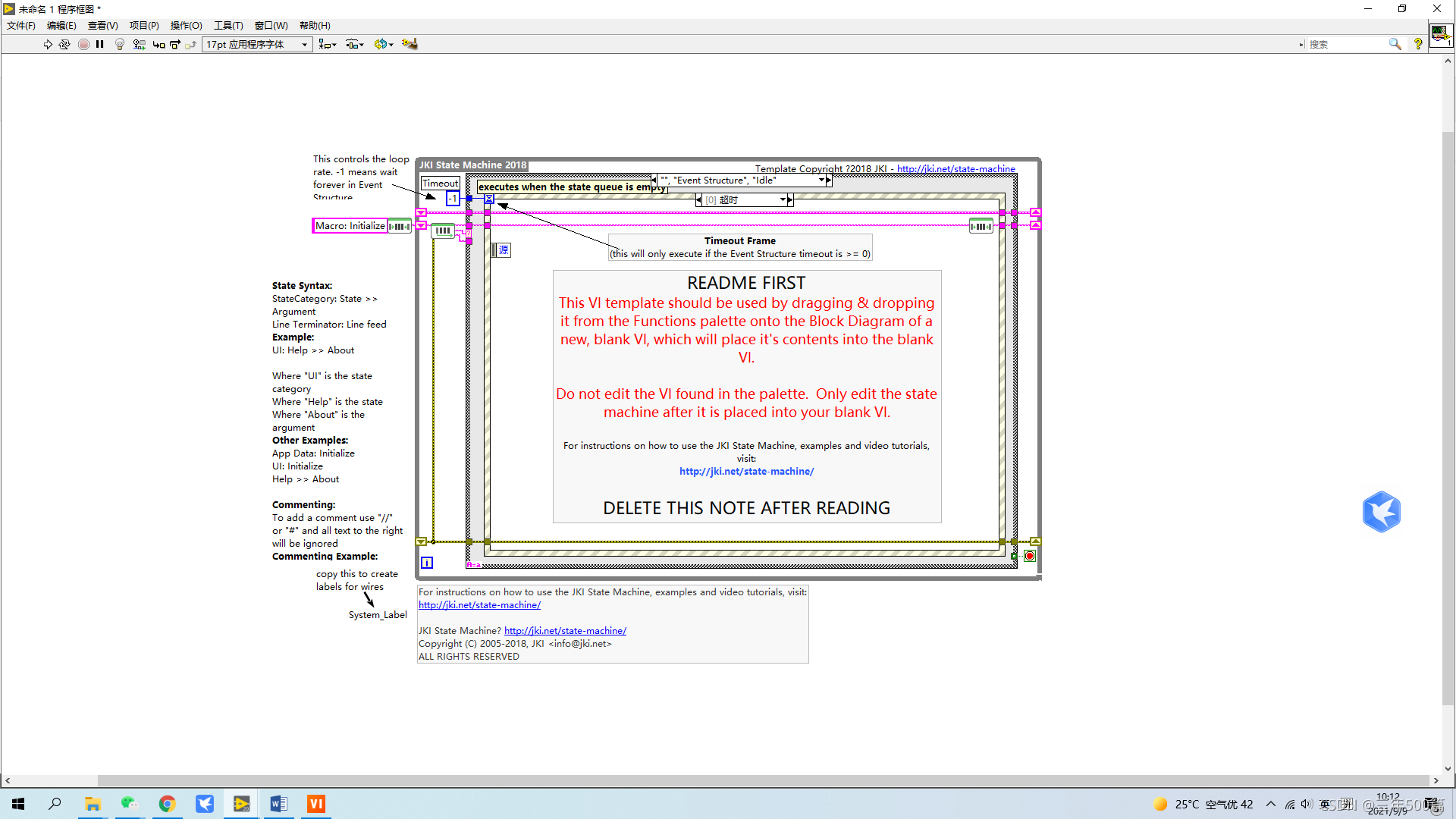Open the 操作(O) menu
Viewport: 1456px width, 819px height.
click(187, 26)
